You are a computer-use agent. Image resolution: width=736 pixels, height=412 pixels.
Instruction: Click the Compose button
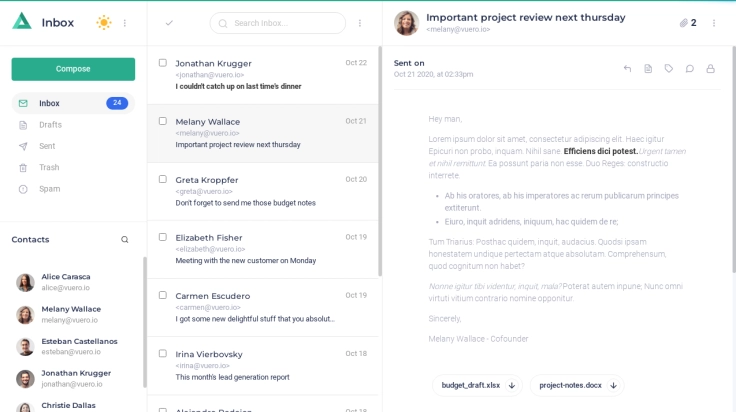pyautogui.click(x=73, y=69)
